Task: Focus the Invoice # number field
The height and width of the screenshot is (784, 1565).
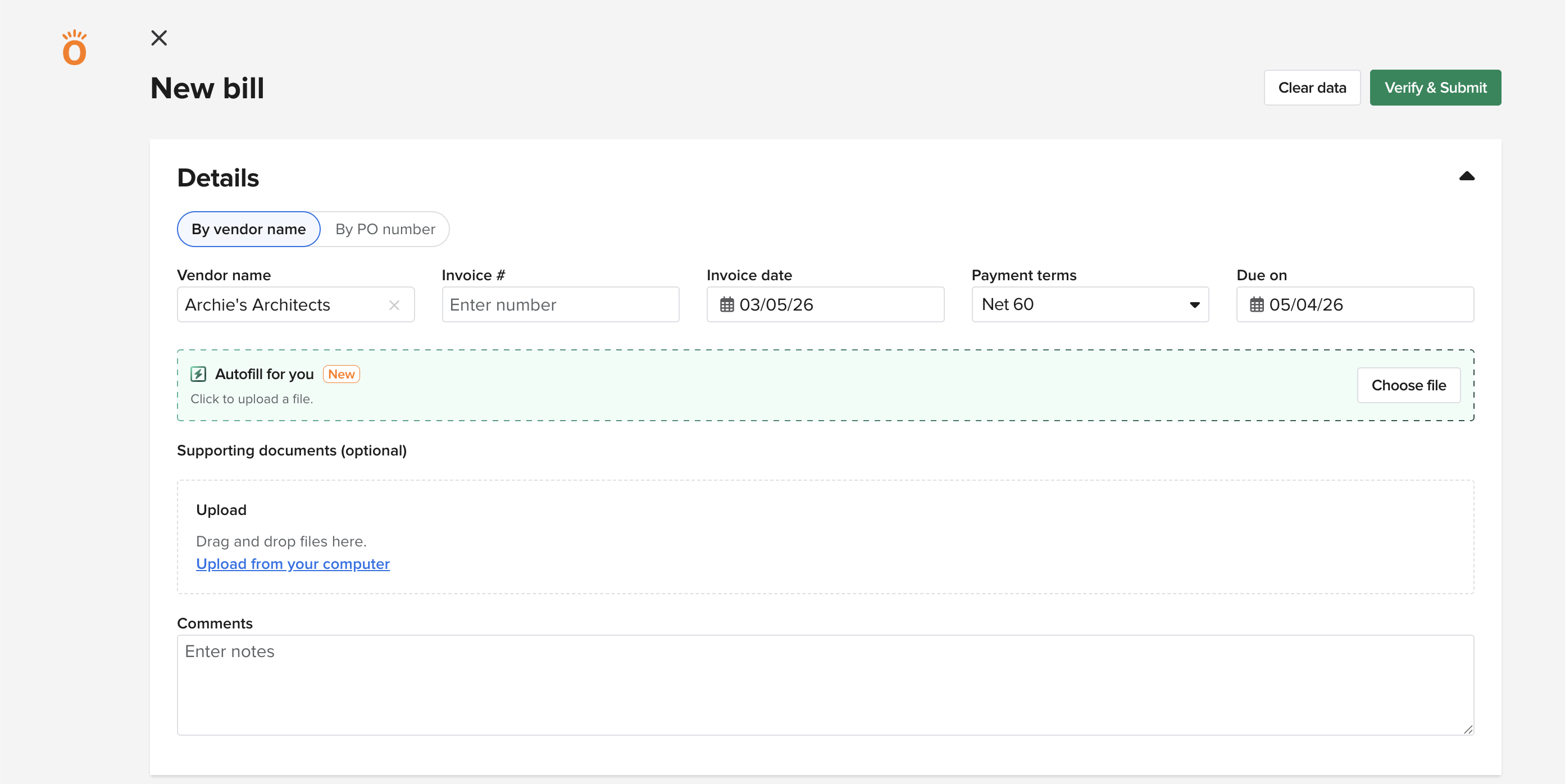Action: point(560,305)
